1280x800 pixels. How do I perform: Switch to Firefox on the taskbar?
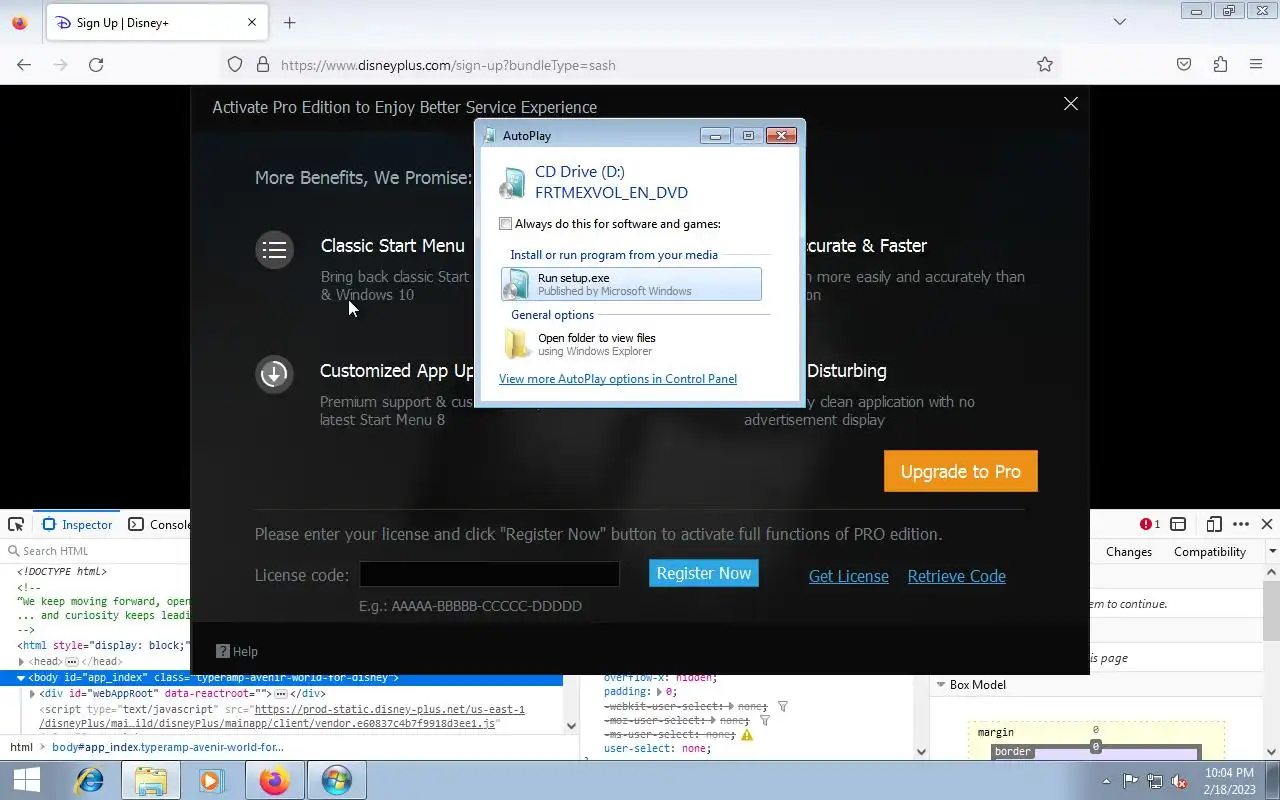(274, 780)
